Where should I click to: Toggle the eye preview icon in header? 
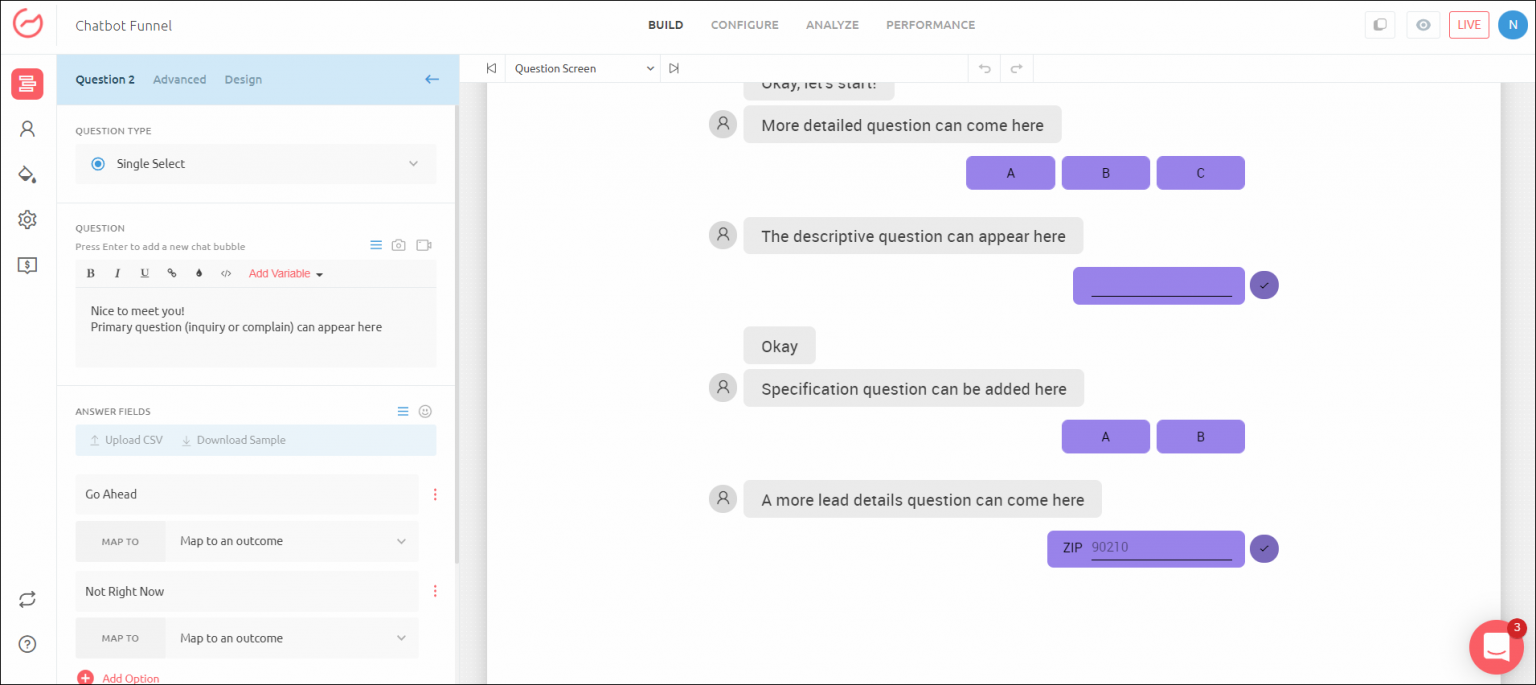[1422, 25]
